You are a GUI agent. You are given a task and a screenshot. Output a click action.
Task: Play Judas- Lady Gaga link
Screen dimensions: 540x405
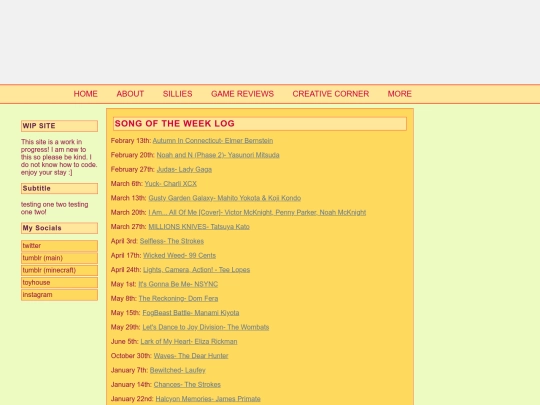click(184, 169)
